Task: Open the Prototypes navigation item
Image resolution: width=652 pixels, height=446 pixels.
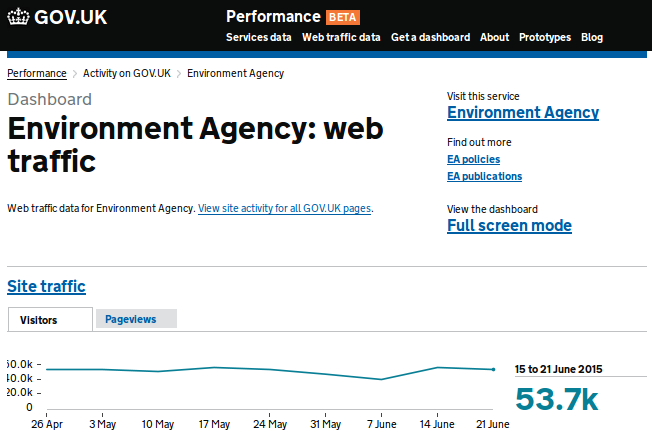Action: pyautogui.click(x=545, y=37)
